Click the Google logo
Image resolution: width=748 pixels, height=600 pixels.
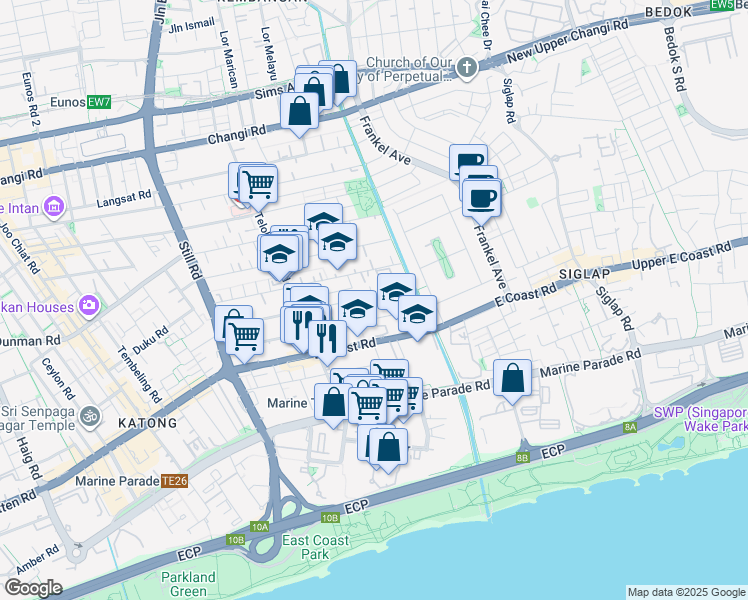33,588
